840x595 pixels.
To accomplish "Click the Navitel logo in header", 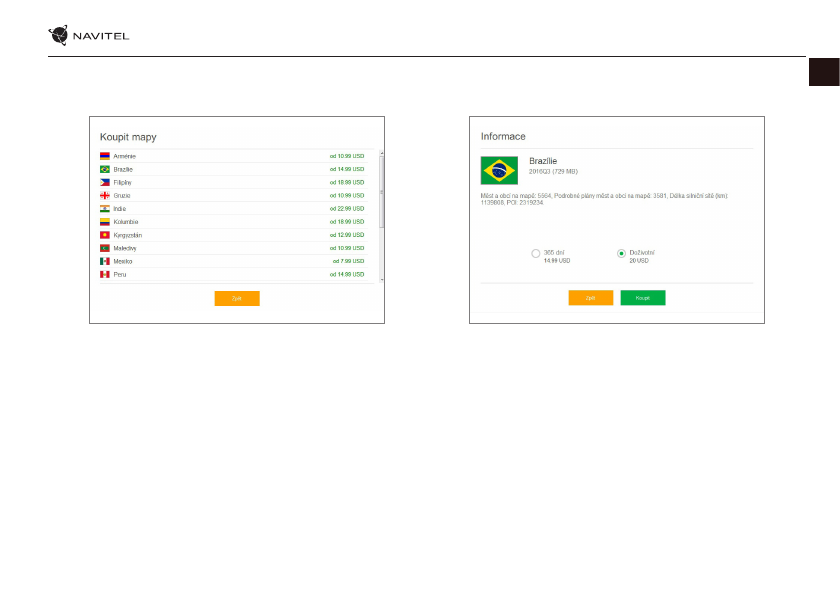I will coord(89,37).
